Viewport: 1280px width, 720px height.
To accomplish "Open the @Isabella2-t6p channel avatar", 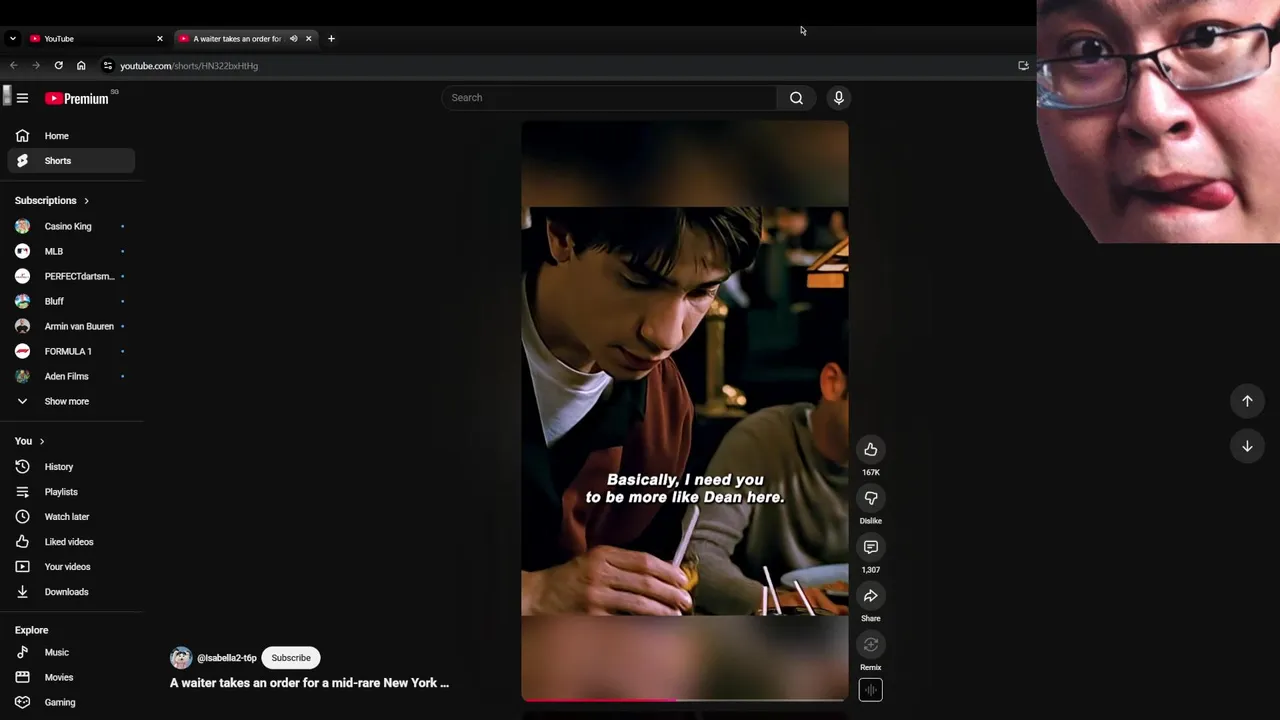I will tap(181, 658).
